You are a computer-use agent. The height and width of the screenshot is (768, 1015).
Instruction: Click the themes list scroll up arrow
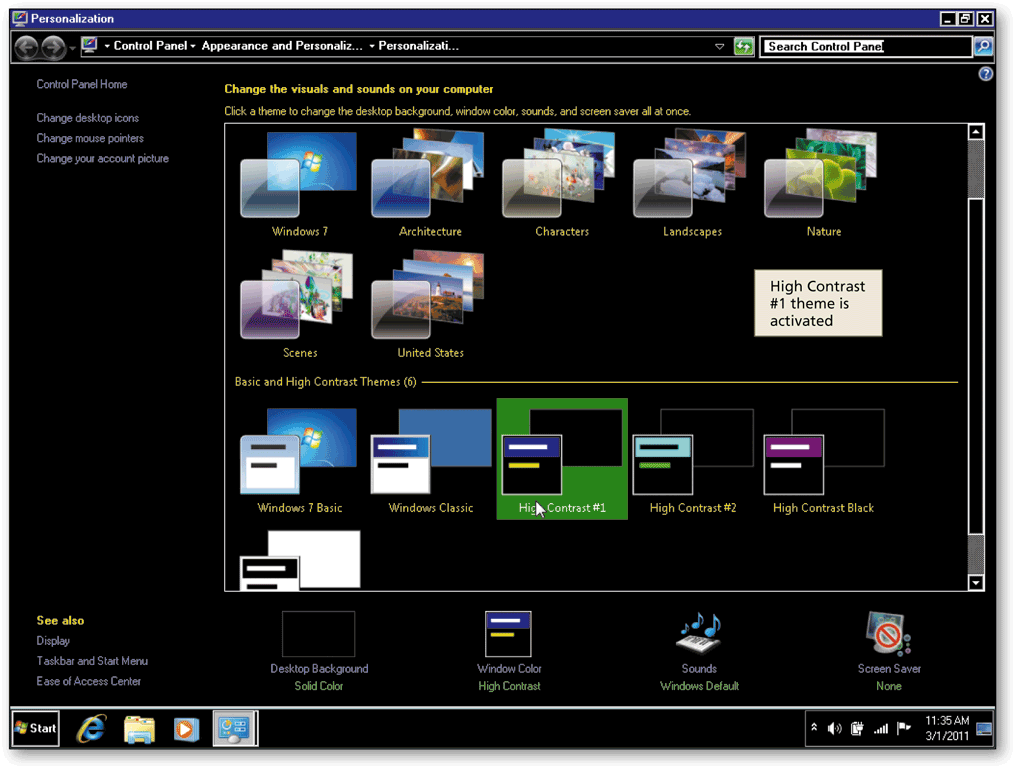[x=976, y=132]
